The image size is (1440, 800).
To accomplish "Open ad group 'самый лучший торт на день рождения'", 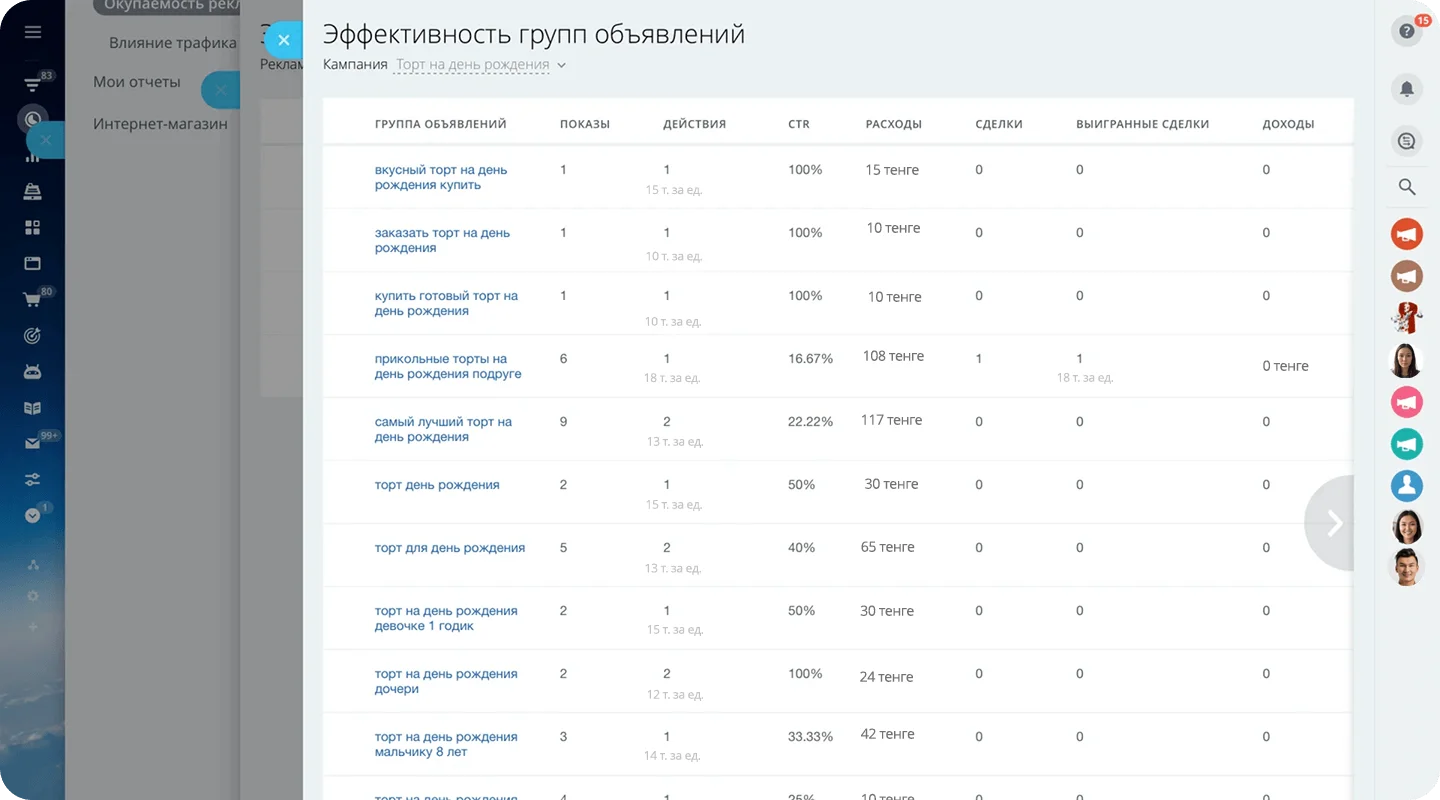I will point(443,429).
